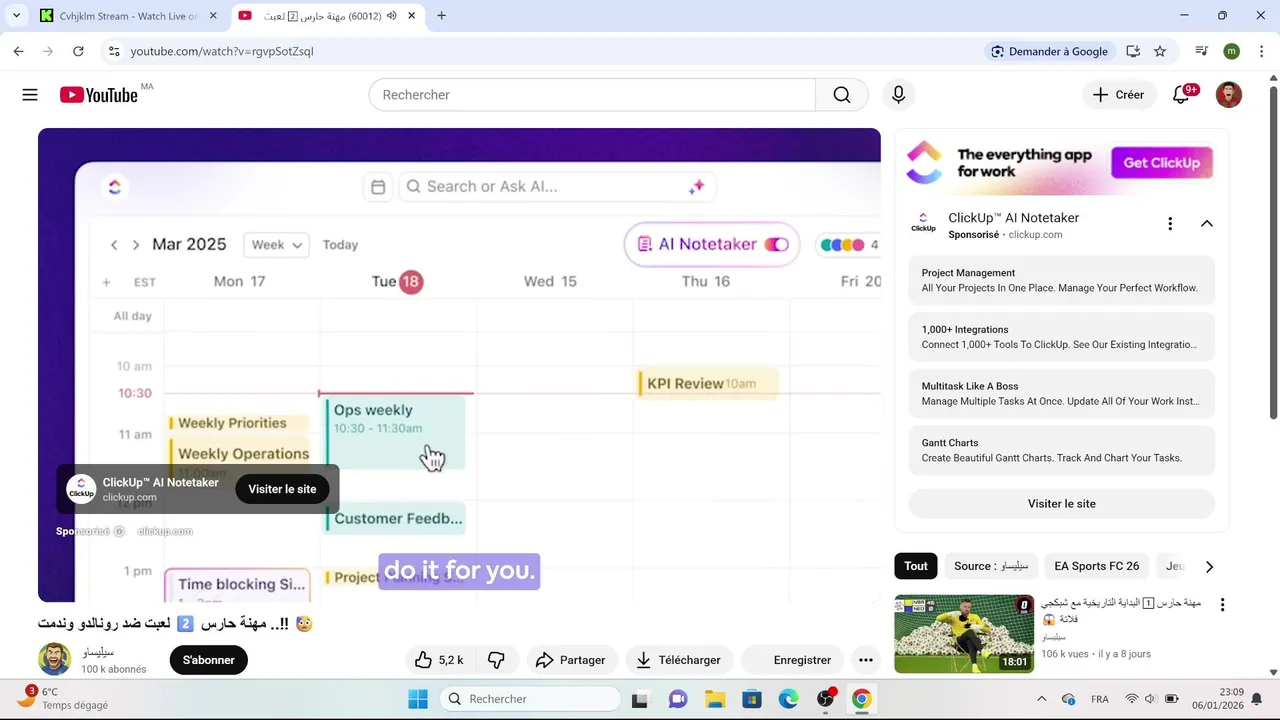This screenshot has height=720, width=1280.
Task: Open more actions ellipsis under video
Action: [x=866, y=660]
